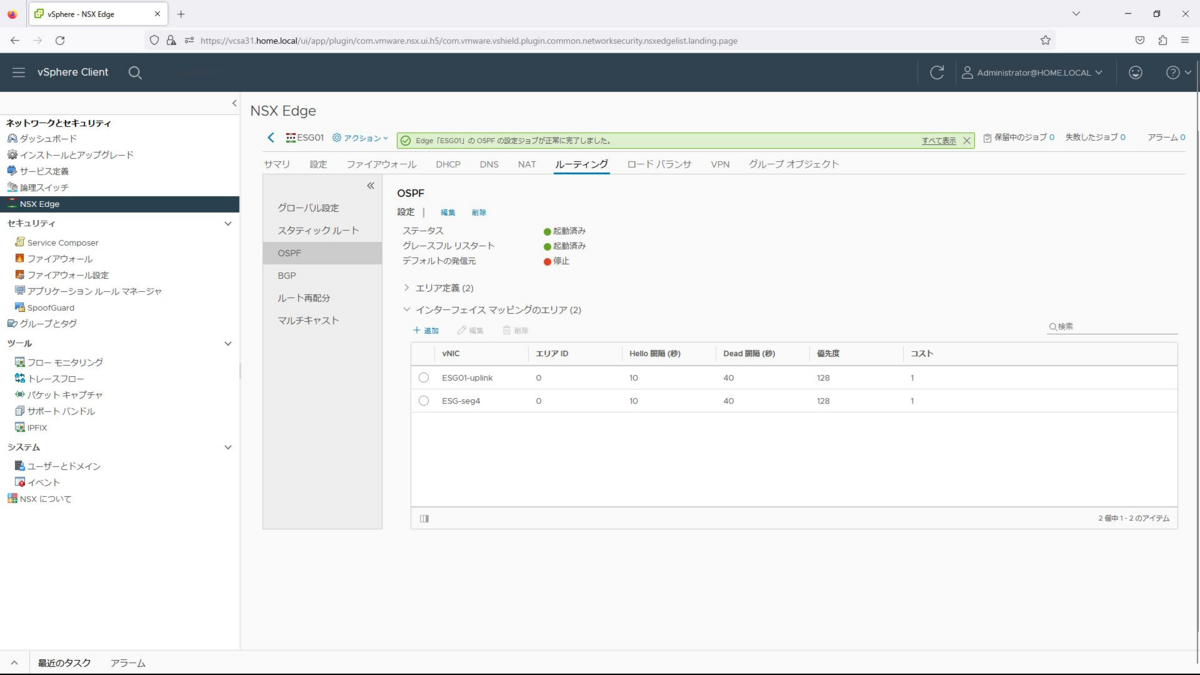Screen dimensions: 1200x675
Task: Collapse the システム section
Action: [x=228, y=448]
